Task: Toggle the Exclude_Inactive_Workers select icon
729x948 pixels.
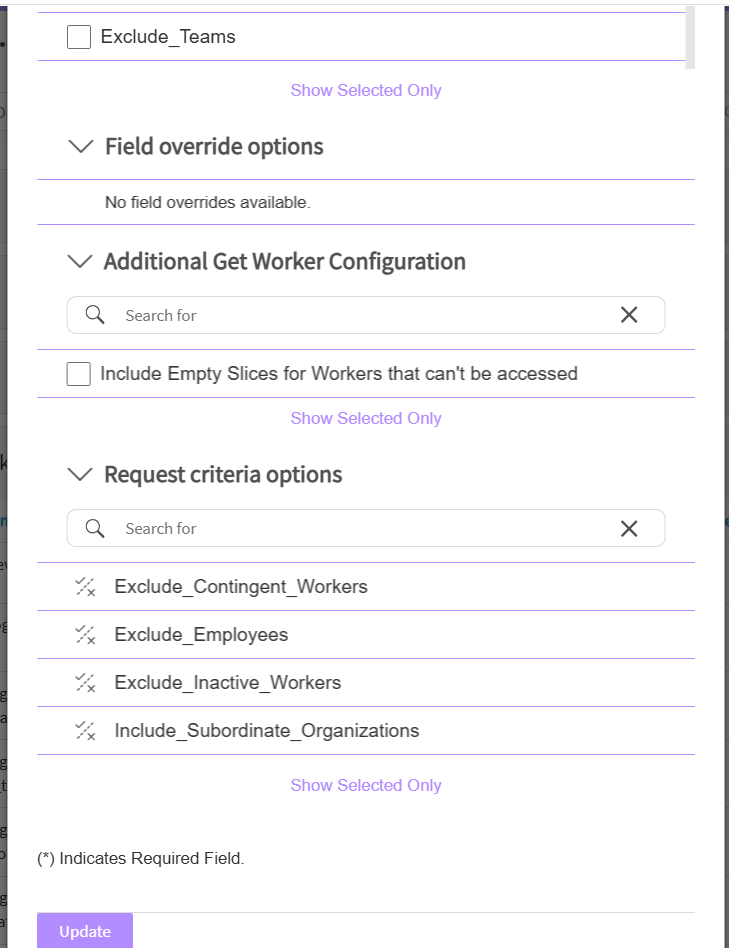Action: pyautogui.click(x=85, y=683)
